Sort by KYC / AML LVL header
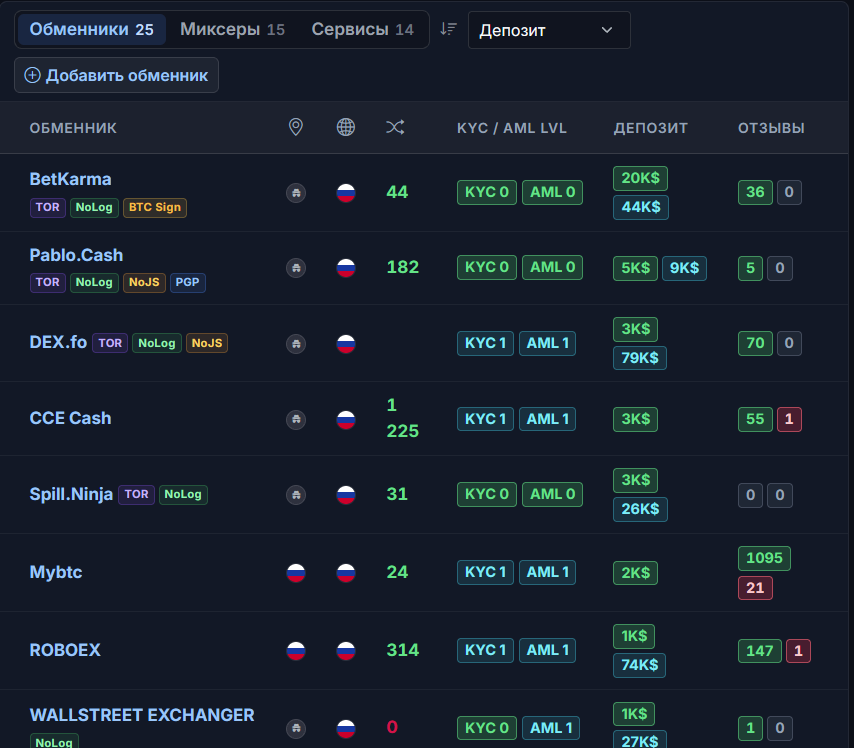This screenshot has width=854, height=748. (511, 128)
